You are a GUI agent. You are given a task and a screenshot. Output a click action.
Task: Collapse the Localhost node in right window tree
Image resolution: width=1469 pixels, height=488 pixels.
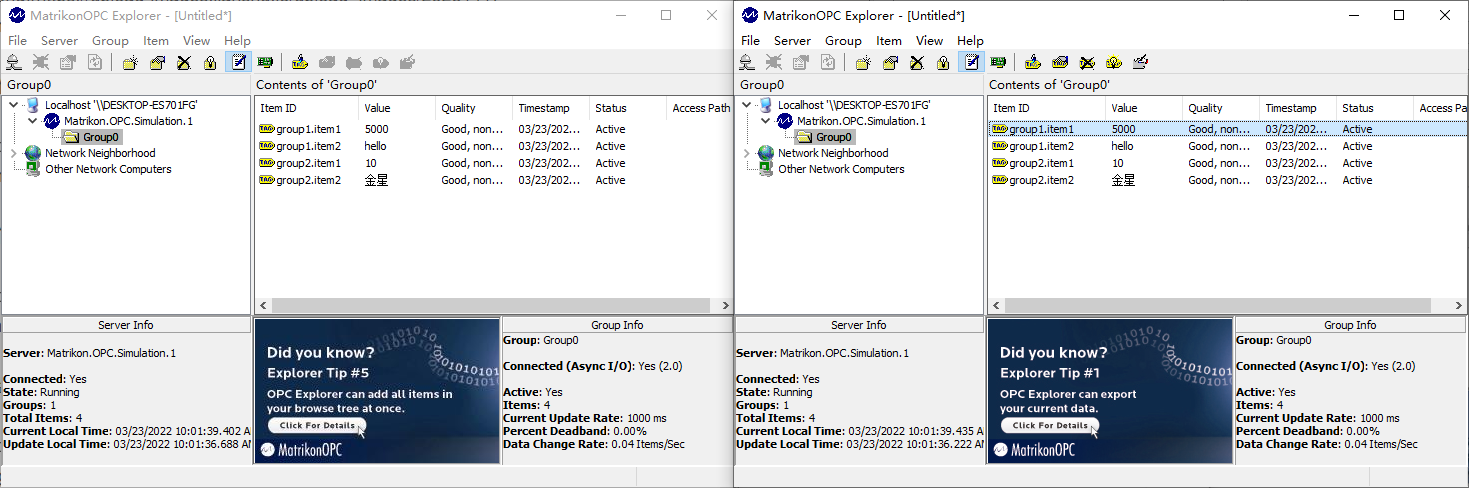tap(746, 105)
